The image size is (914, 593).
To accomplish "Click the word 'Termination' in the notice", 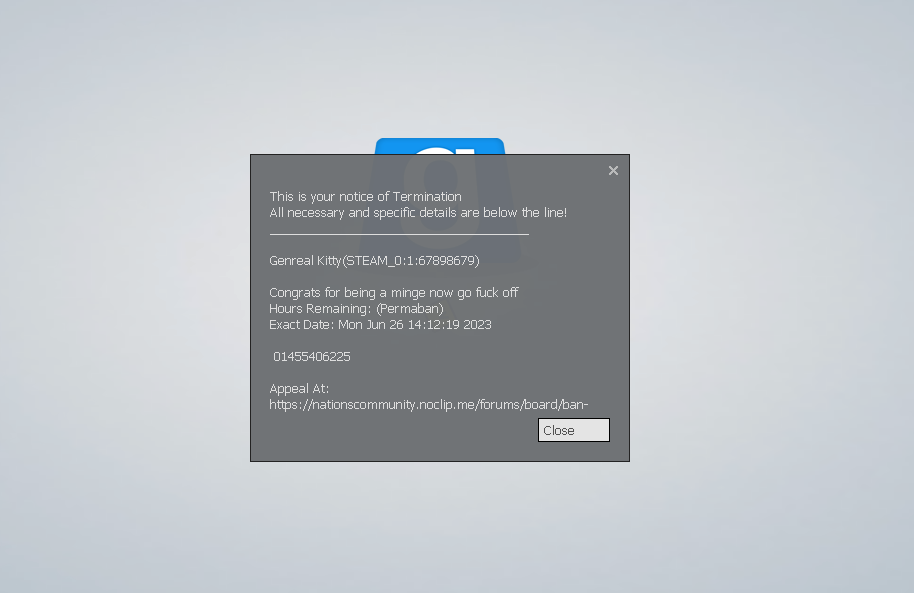I will point(427,197).
